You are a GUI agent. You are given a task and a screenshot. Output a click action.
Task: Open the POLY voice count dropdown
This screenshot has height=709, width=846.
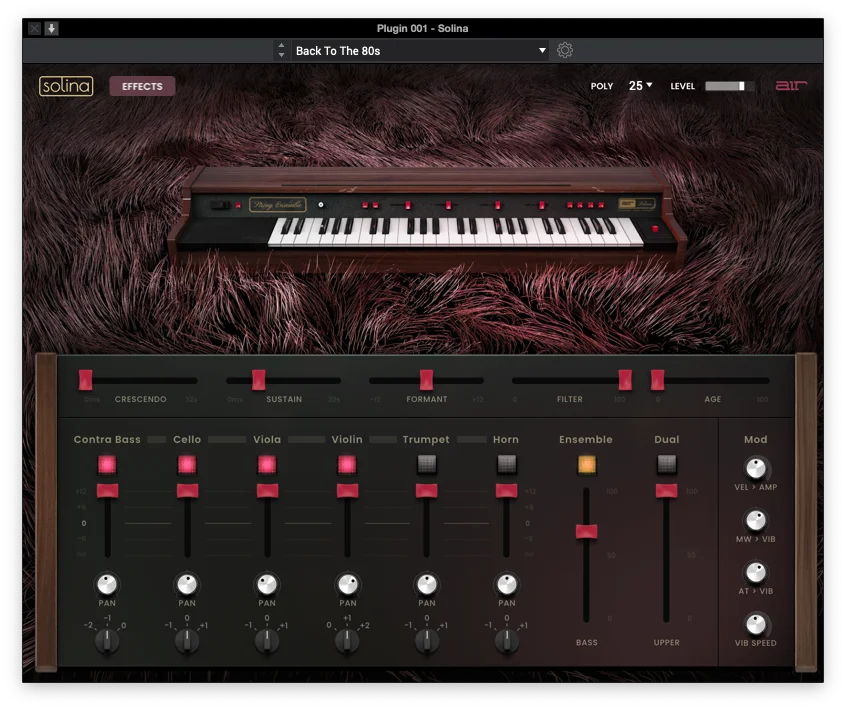(x=640, y=86)
